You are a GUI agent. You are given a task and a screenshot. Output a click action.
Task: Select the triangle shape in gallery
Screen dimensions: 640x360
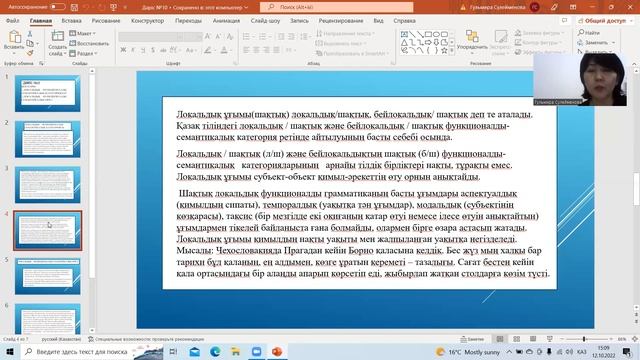404,42
